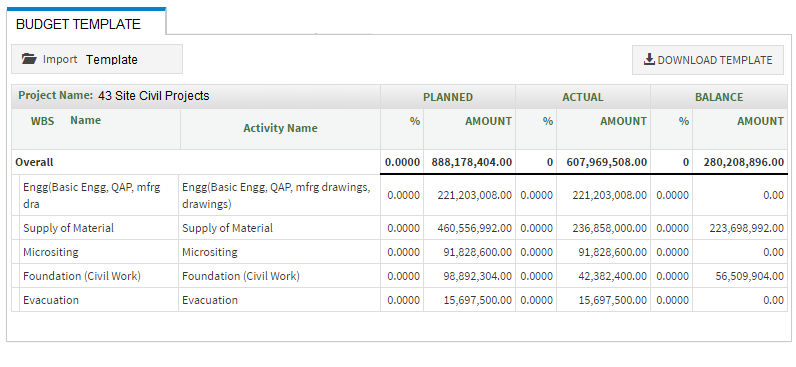This screenshot has width=796, height=367.
Task: Click the Download Template button
Action: 708,60
